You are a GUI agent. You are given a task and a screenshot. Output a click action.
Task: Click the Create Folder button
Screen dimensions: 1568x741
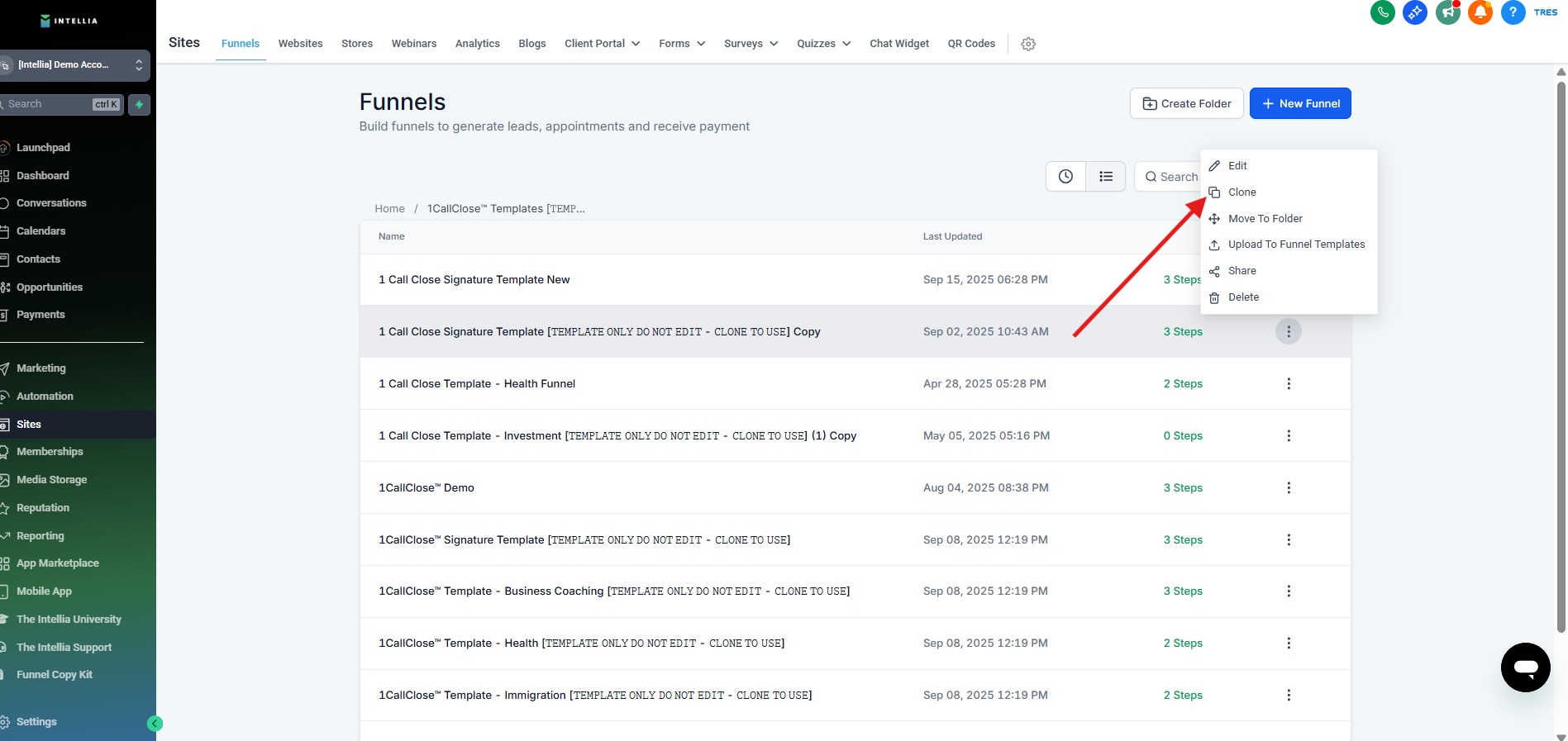pyautogui.click(x=1187, y=103)
